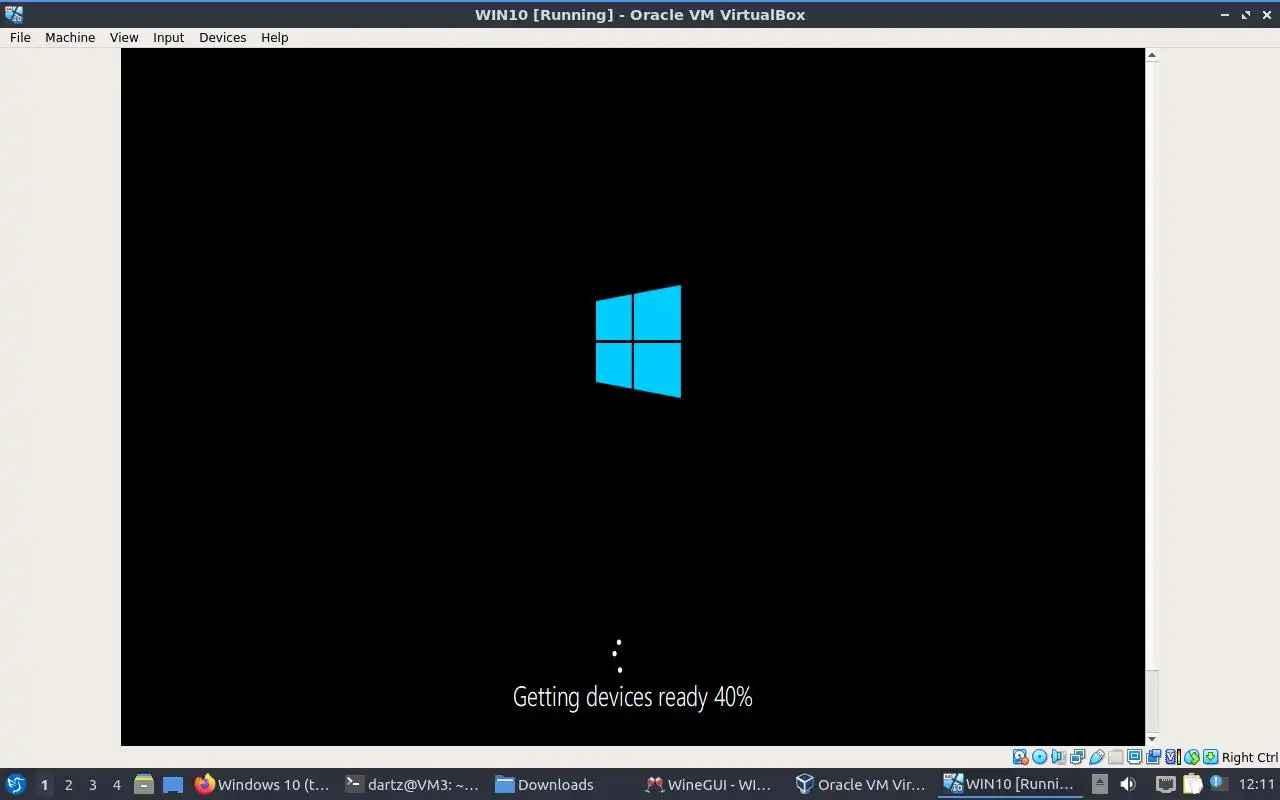The width and height of the screenshot is (1280, 800).
Task: Open the hard disk activity indicator
Action: (x=1021, y=757)
